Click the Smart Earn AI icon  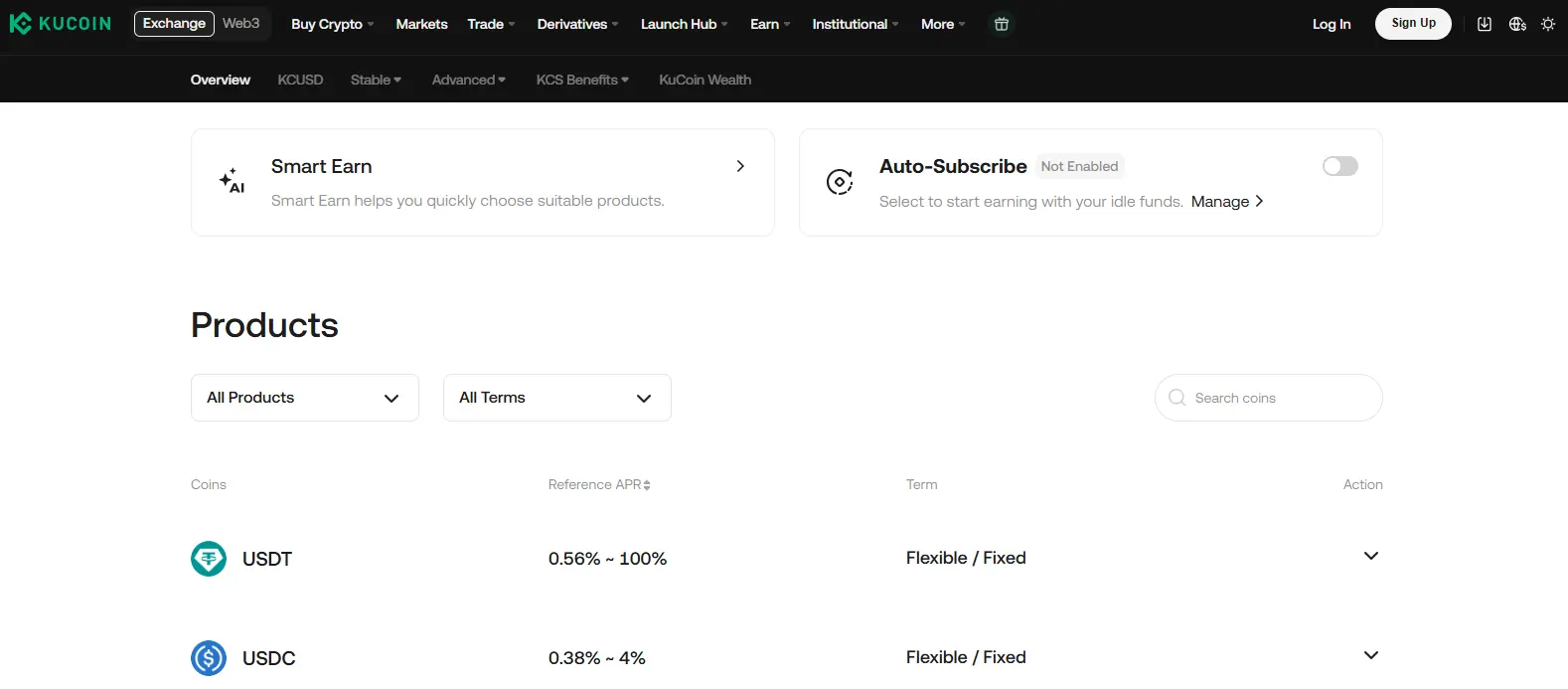tap(232, 180)
